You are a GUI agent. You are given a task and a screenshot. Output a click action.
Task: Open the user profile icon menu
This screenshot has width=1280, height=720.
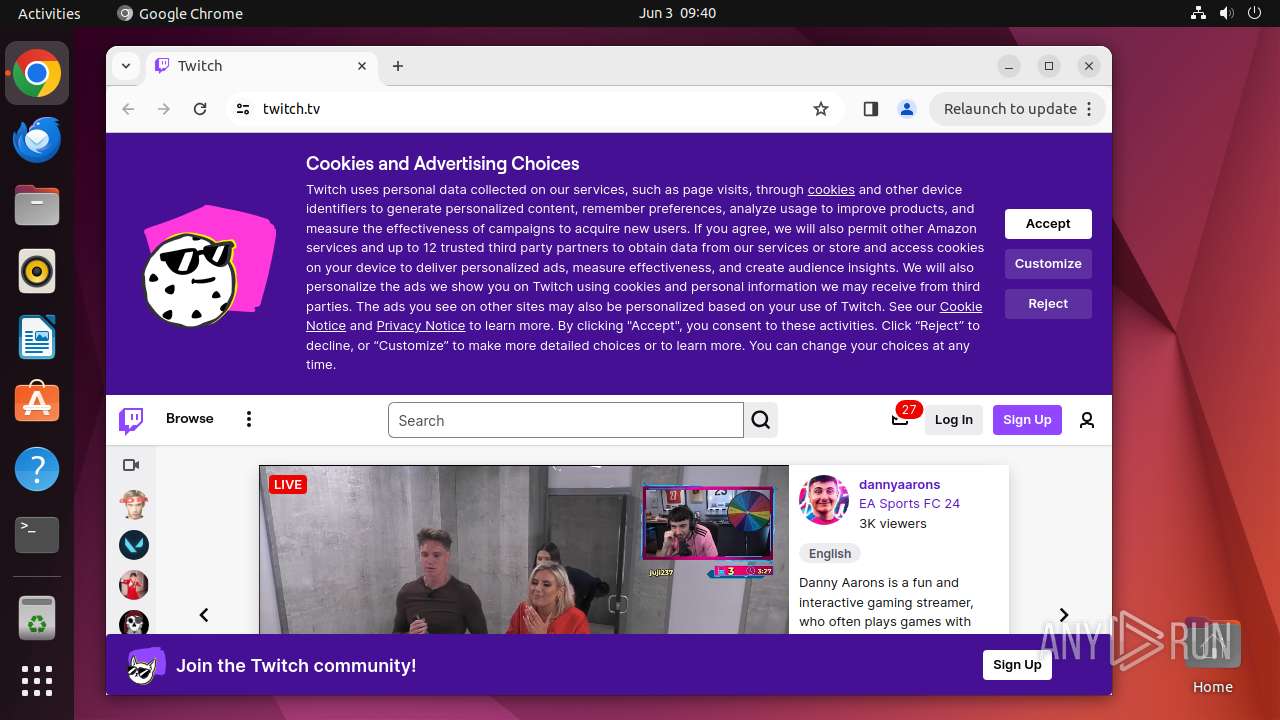(x=1087, y=420)
